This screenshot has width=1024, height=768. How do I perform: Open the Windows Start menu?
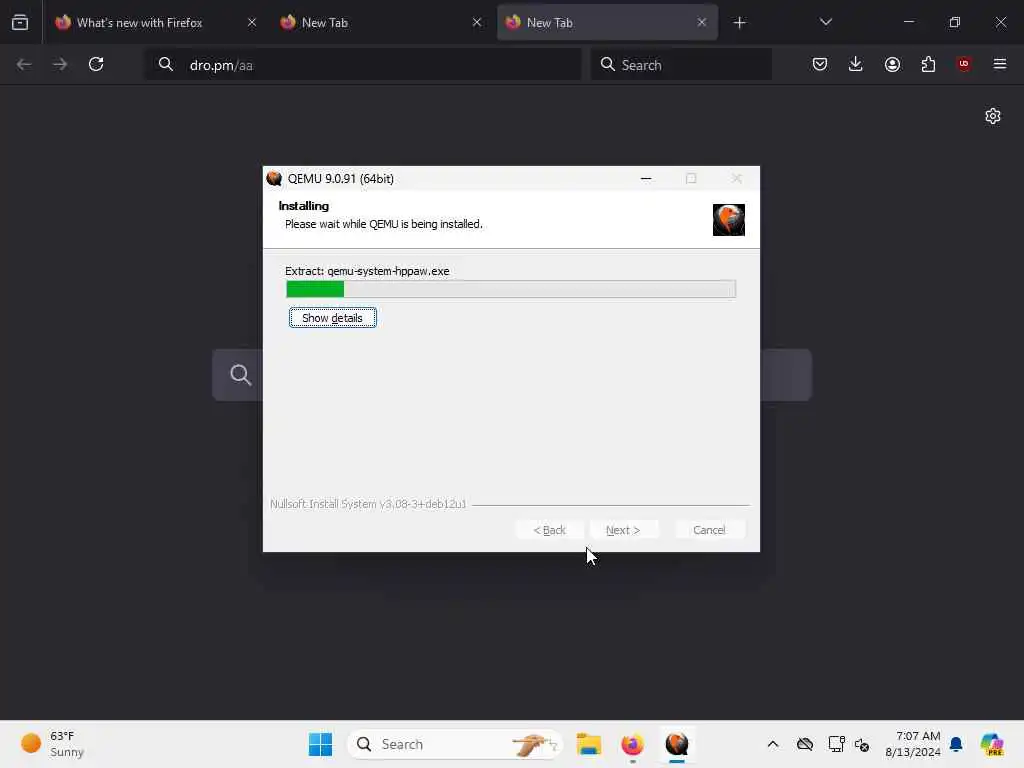click(x=320, y=744)
